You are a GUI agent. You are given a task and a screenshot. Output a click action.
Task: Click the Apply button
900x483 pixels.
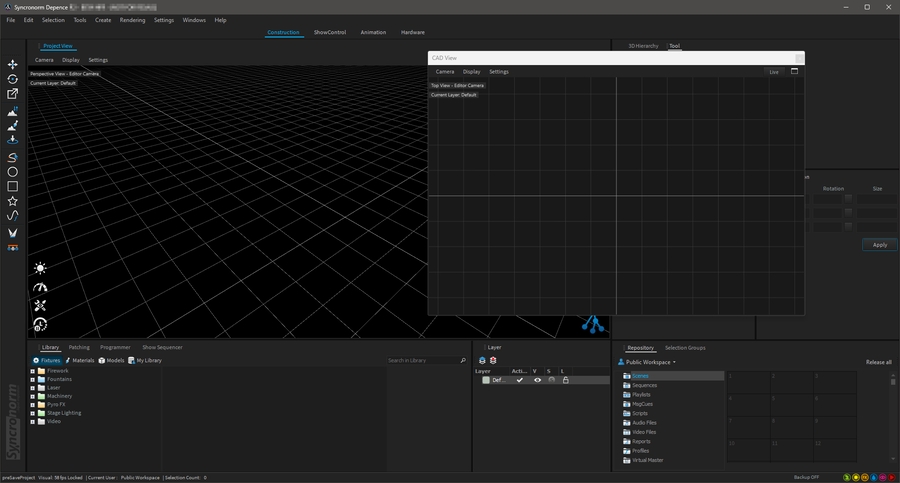tap(879, 245)
